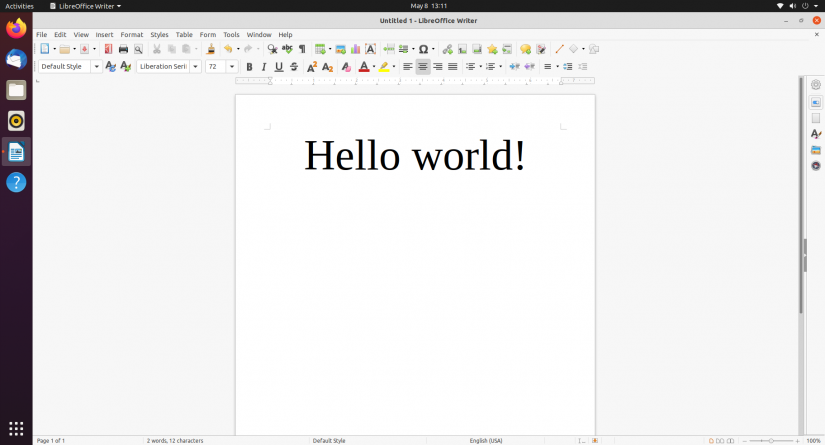825x445 pixels.
Task: Expand the font name dropdown list
Action: click(x=195, y=67)
